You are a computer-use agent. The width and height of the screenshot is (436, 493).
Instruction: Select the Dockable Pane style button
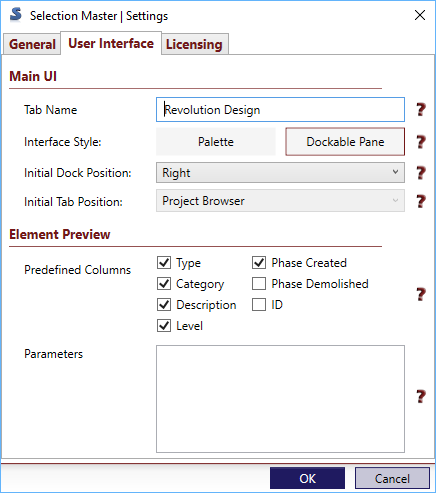(x=345, y=142)
